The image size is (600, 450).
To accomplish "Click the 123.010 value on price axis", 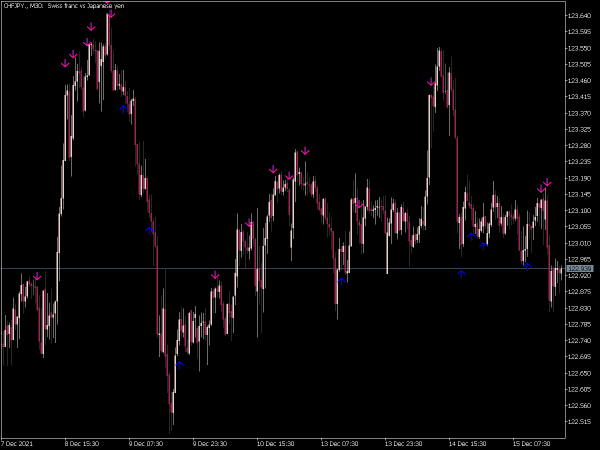I will [x=579, y=243].
